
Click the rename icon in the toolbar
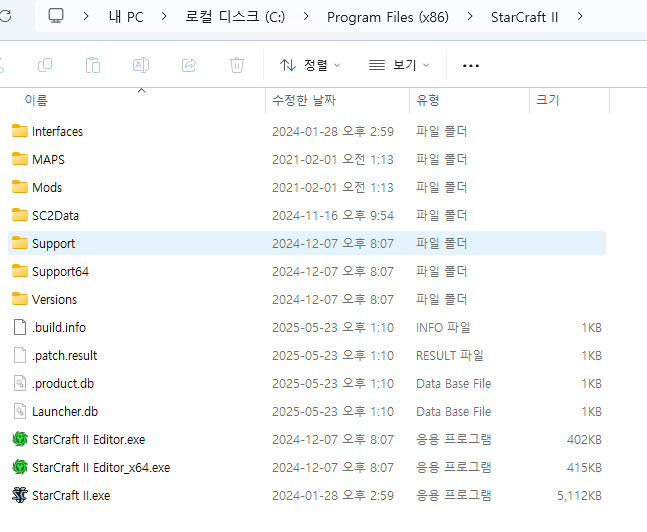point(141,65)
